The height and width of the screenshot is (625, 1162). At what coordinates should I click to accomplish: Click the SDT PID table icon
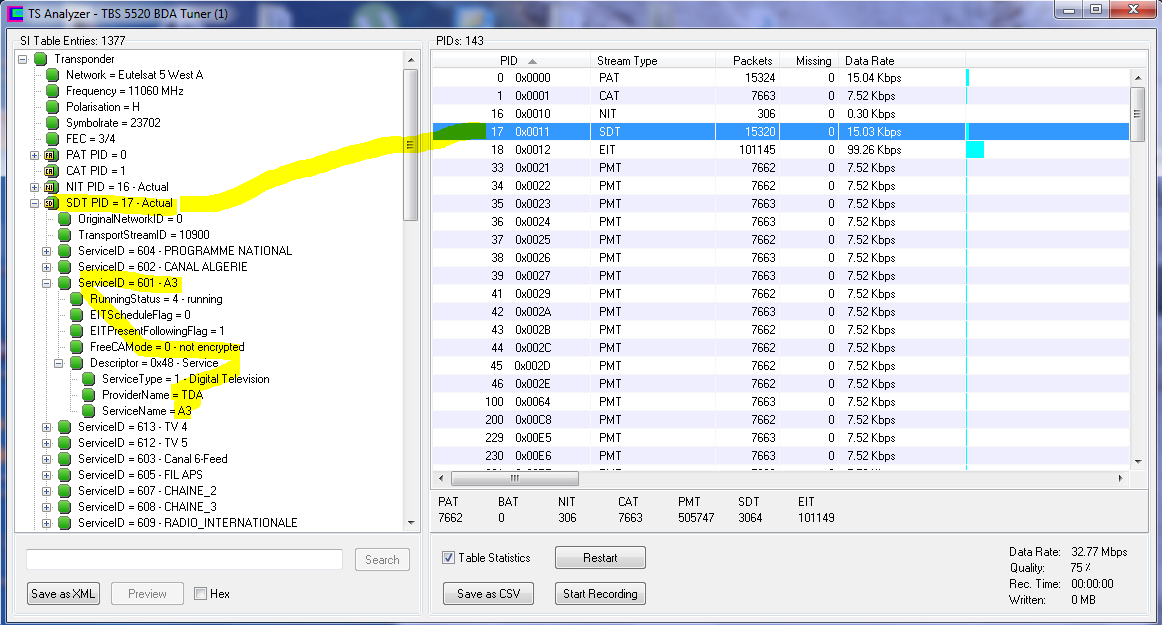pos(51,203)
